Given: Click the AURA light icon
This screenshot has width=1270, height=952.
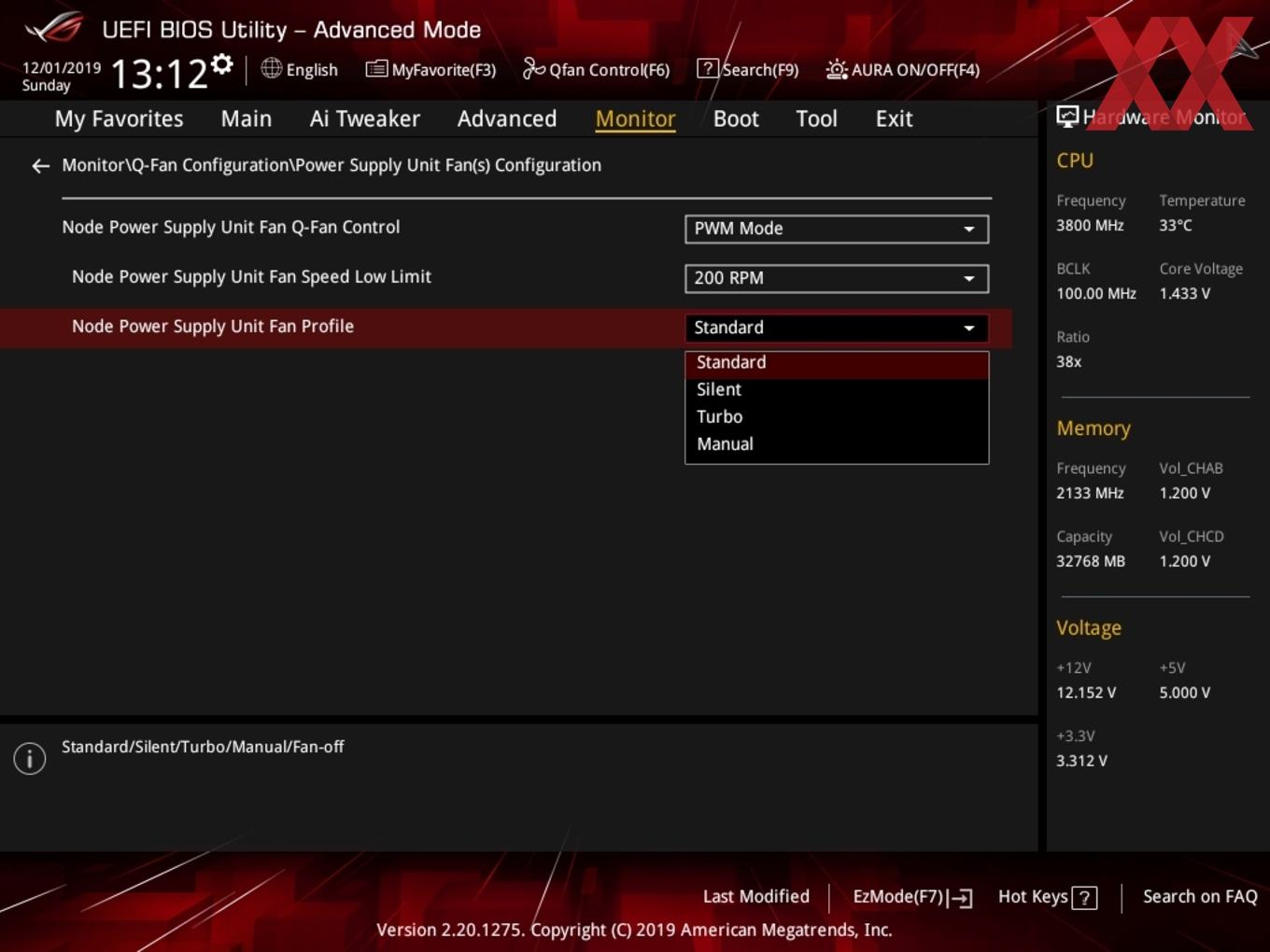Looking at the screenshot, I should [x=837, y=69].
